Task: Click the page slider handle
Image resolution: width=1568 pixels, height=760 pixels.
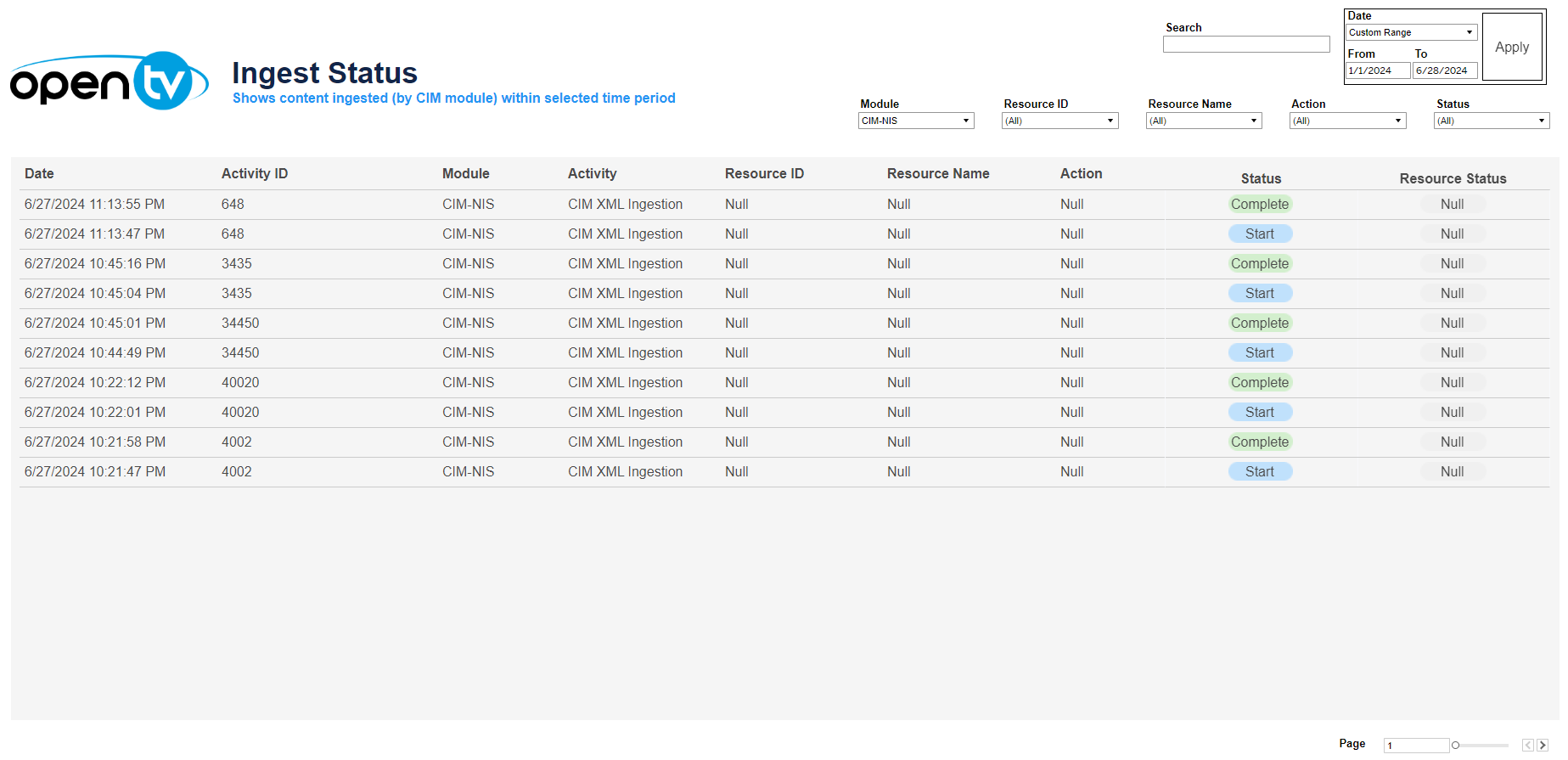Action: tap(1455, 746)
